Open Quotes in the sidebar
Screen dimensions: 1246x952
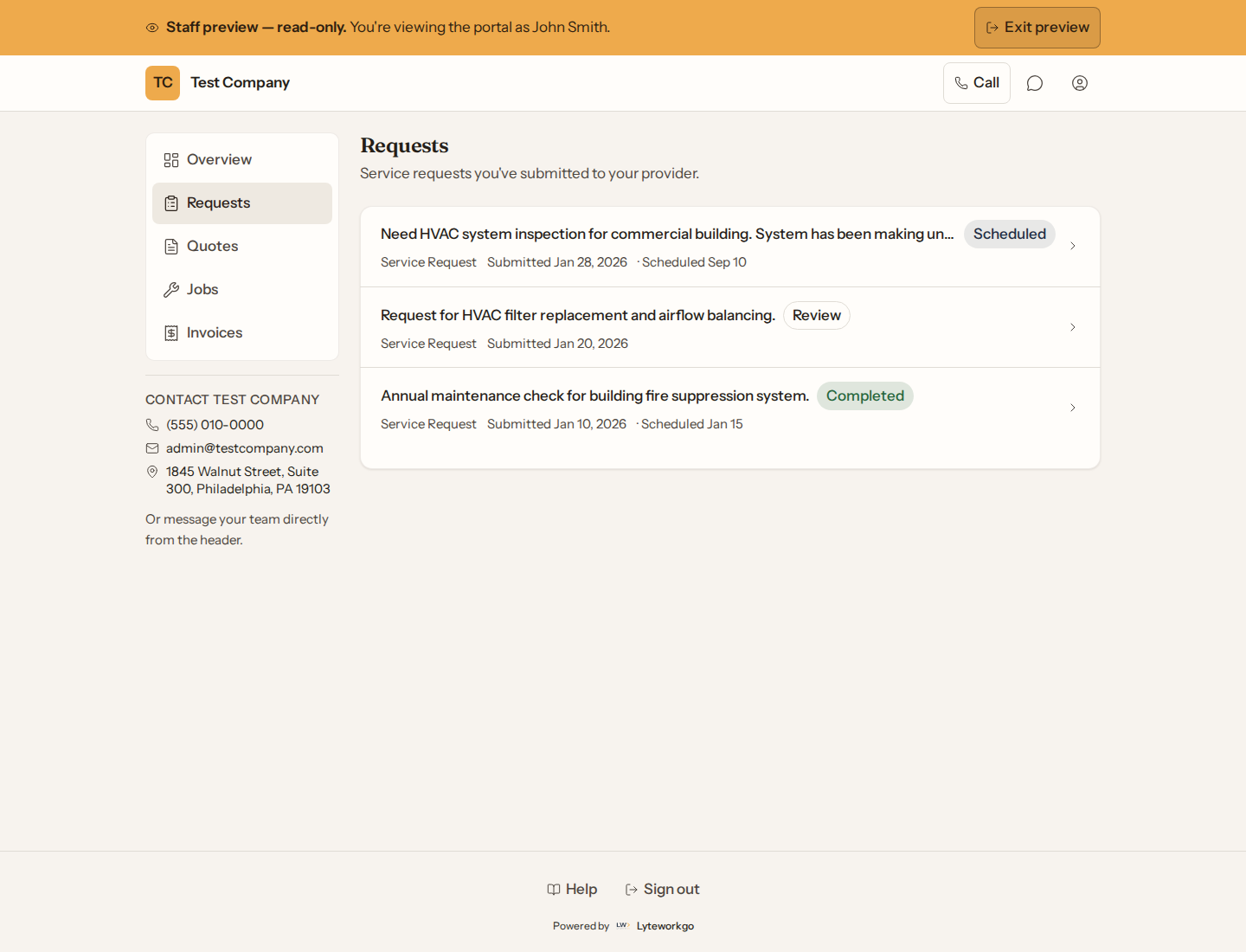(x=242, y=247)
